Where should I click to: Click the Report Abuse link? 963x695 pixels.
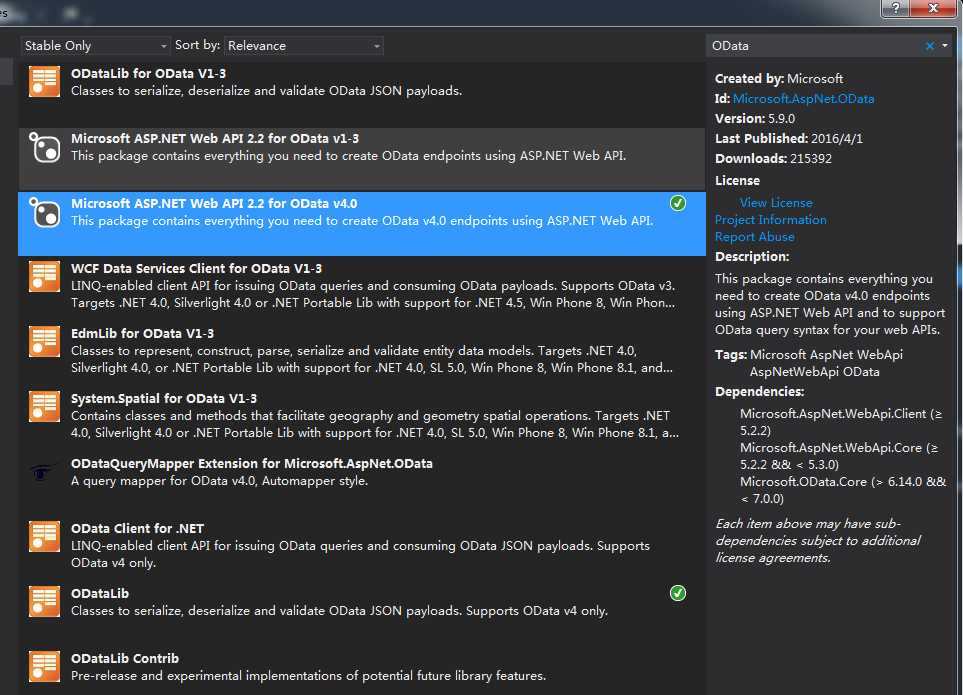[755, 237]
